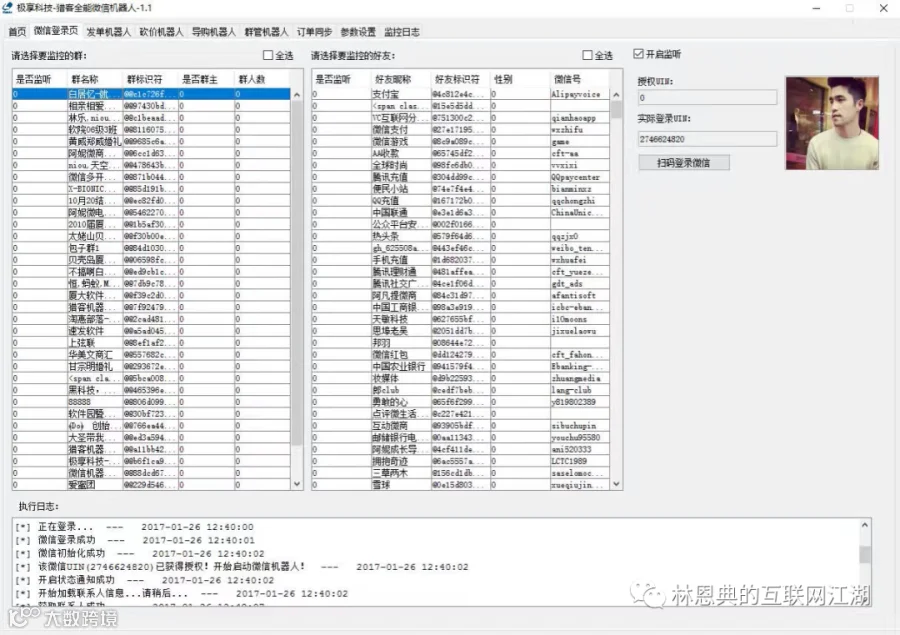Focus the 授权UIN input field
Viewport: 900px width, 635px height.
(x=707, y=98)
